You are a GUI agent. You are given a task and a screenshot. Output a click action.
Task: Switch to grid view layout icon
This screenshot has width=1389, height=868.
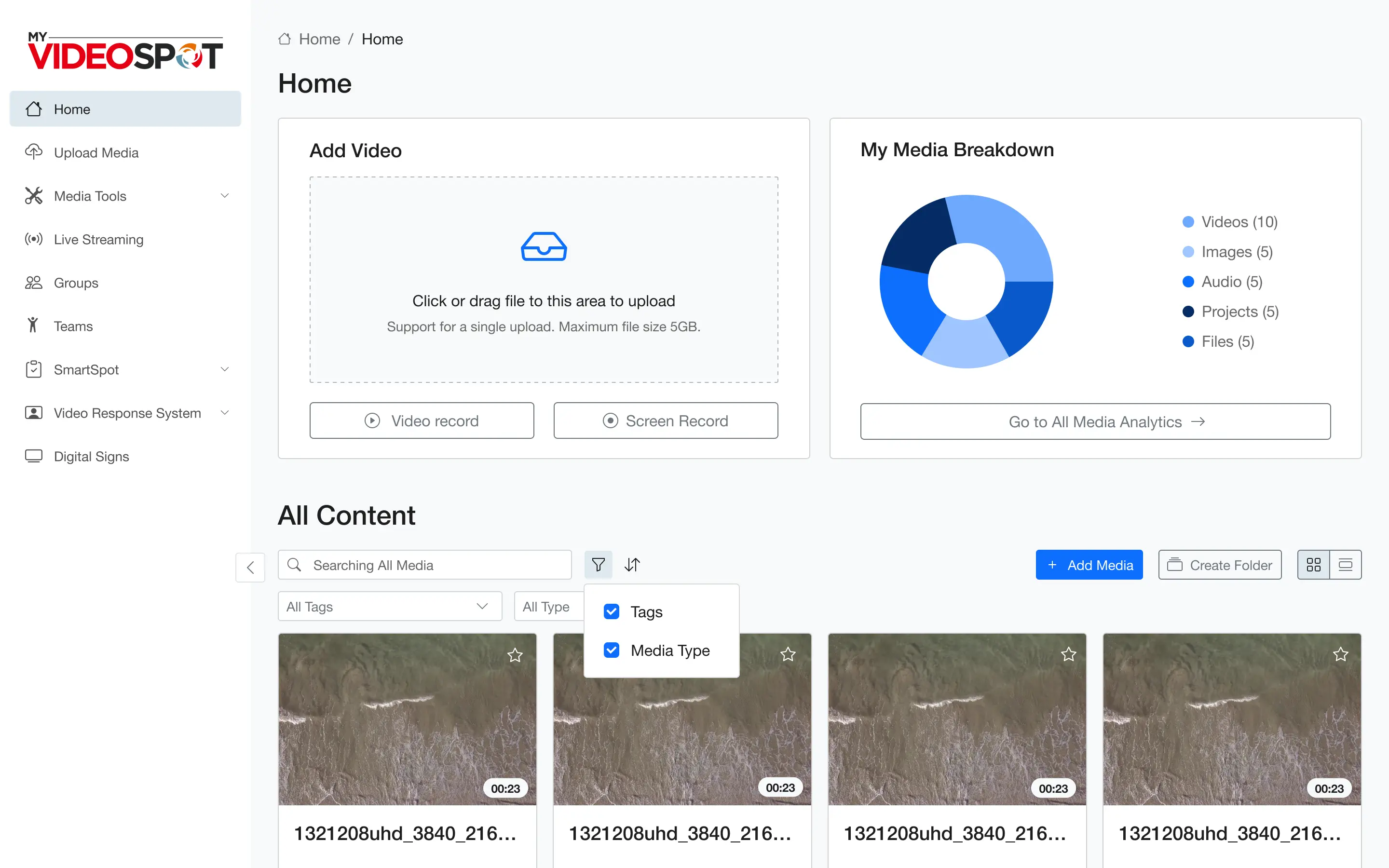coord(1313,565)
